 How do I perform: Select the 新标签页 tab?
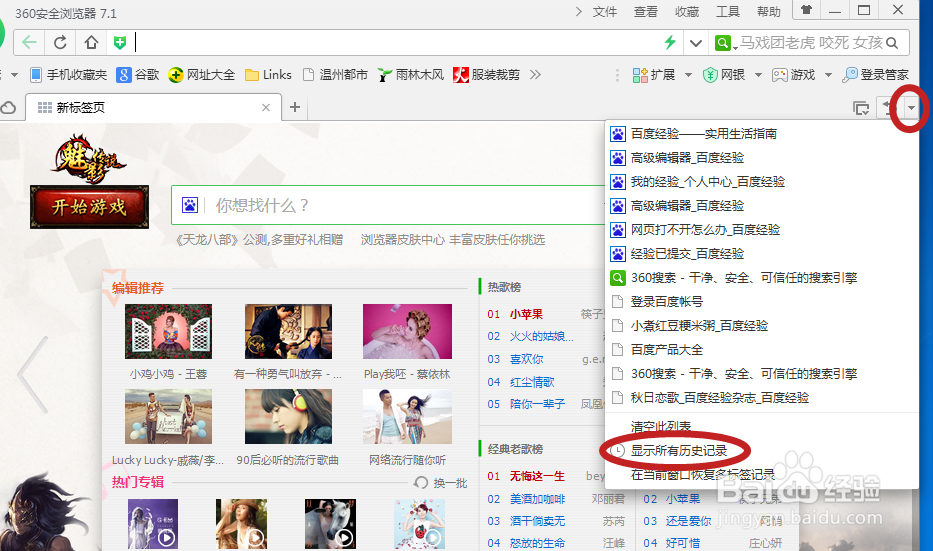[x=153, y=108]
